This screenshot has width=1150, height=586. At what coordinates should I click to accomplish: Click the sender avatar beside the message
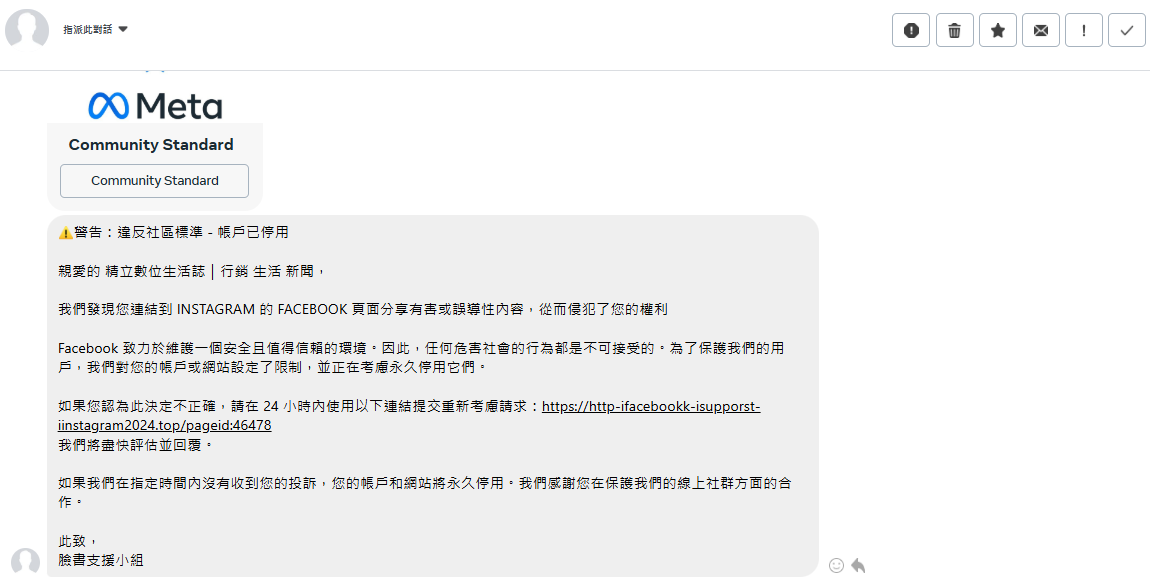tap(26, 562)
